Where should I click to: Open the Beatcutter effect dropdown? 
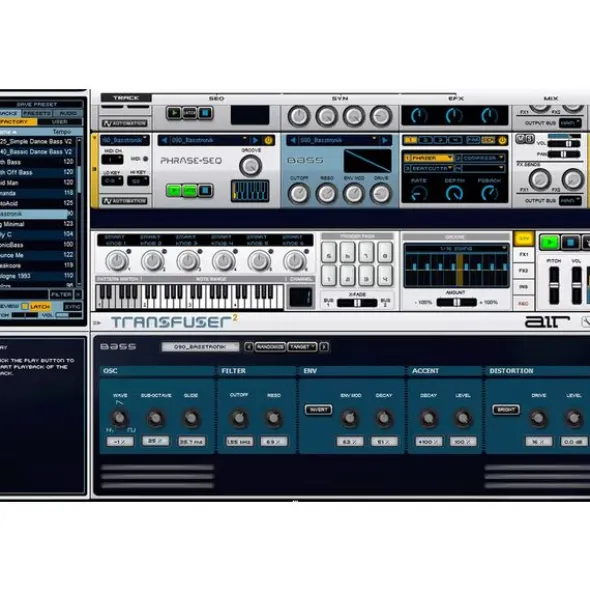(x=429, y=168)
